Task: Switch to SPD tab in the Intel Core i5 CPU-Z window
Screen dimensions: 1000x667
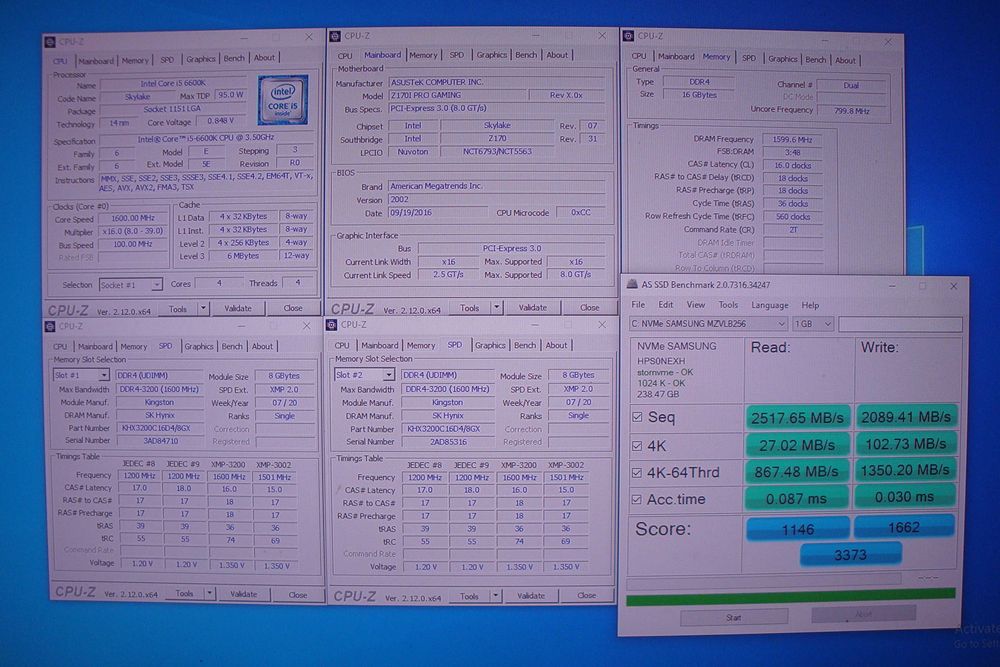Action: pos(167,60)
